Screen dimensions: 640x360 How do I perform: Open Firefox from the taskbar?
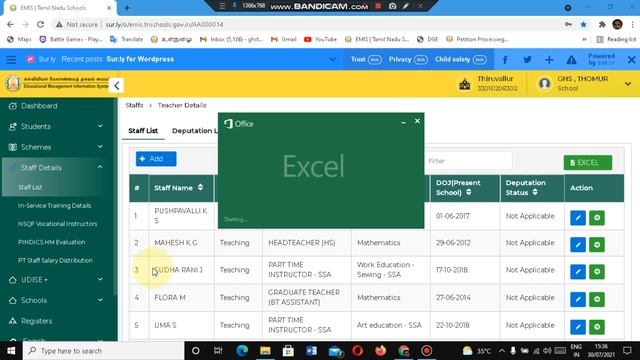coord(380,351)
